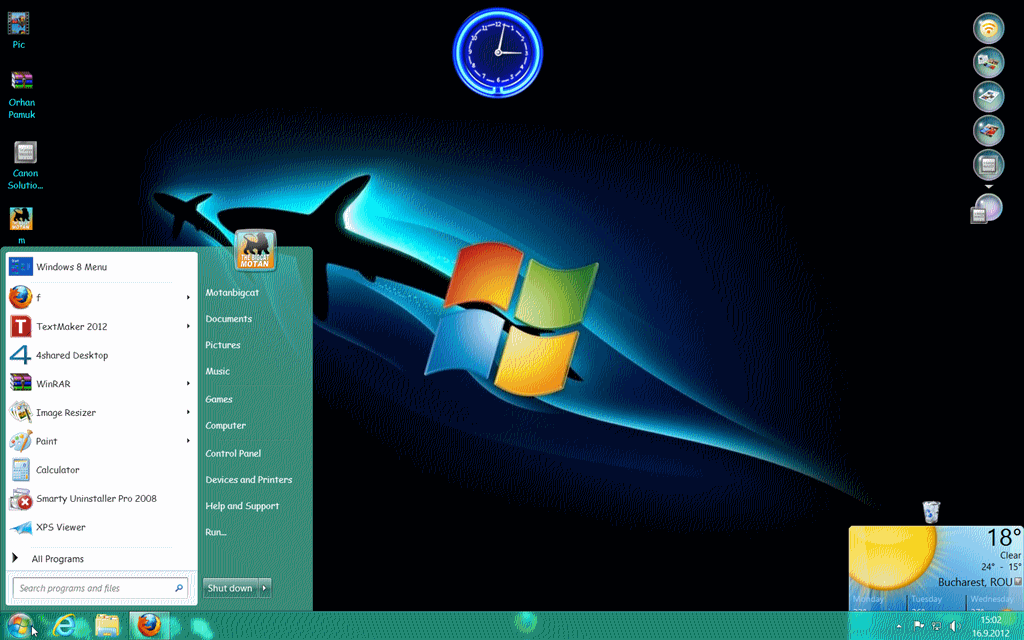This screenshot has width=1024, height=640.
Task: Open Computer from the Start menu
Action: click(x=225, y=425)
